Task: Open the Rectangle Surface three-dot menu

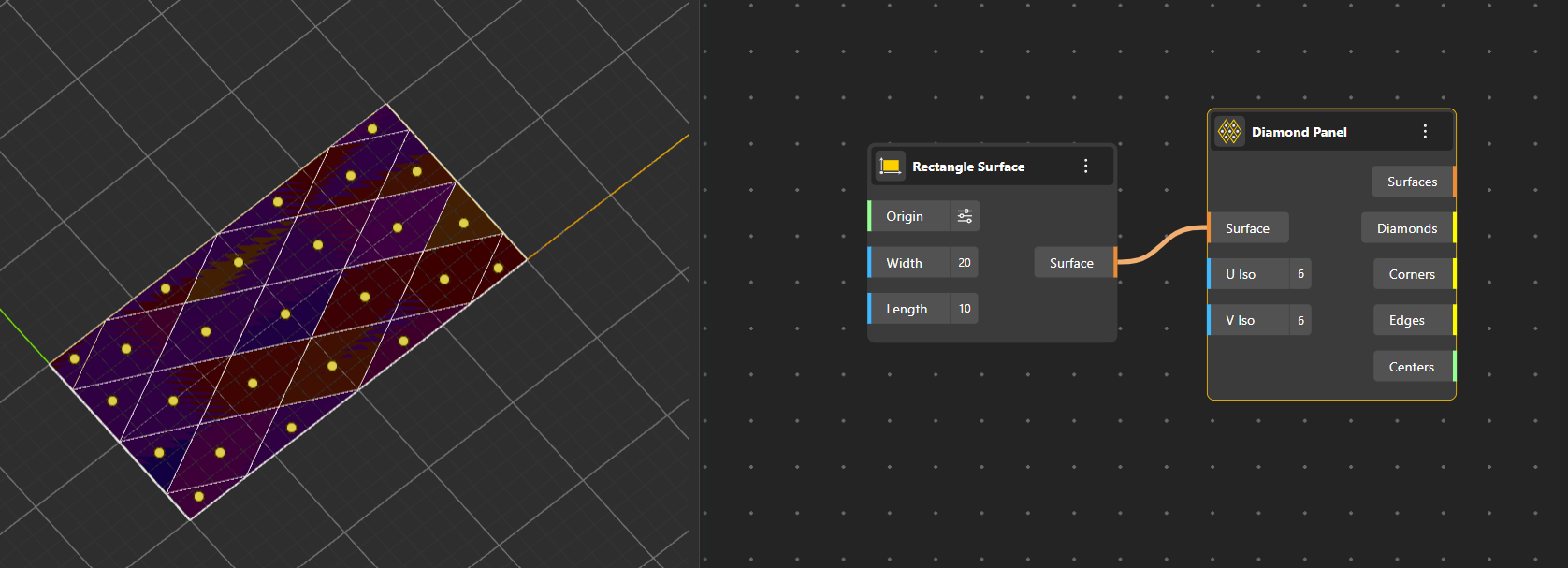Action: coord(1085,167)
